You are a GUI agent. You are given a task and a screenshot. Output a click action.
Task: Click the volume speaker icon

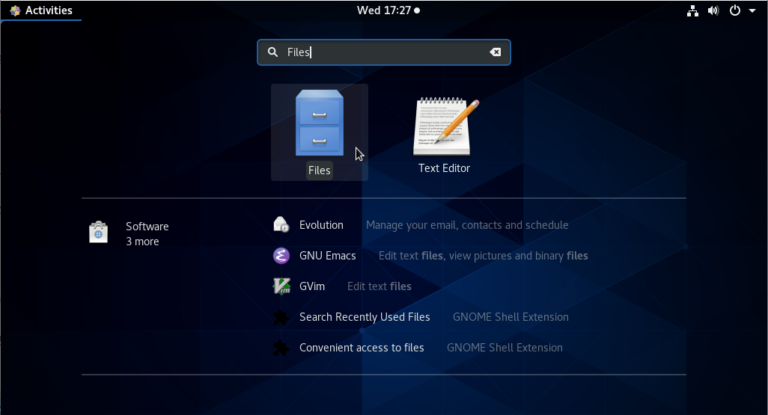[x=714, y=10]
